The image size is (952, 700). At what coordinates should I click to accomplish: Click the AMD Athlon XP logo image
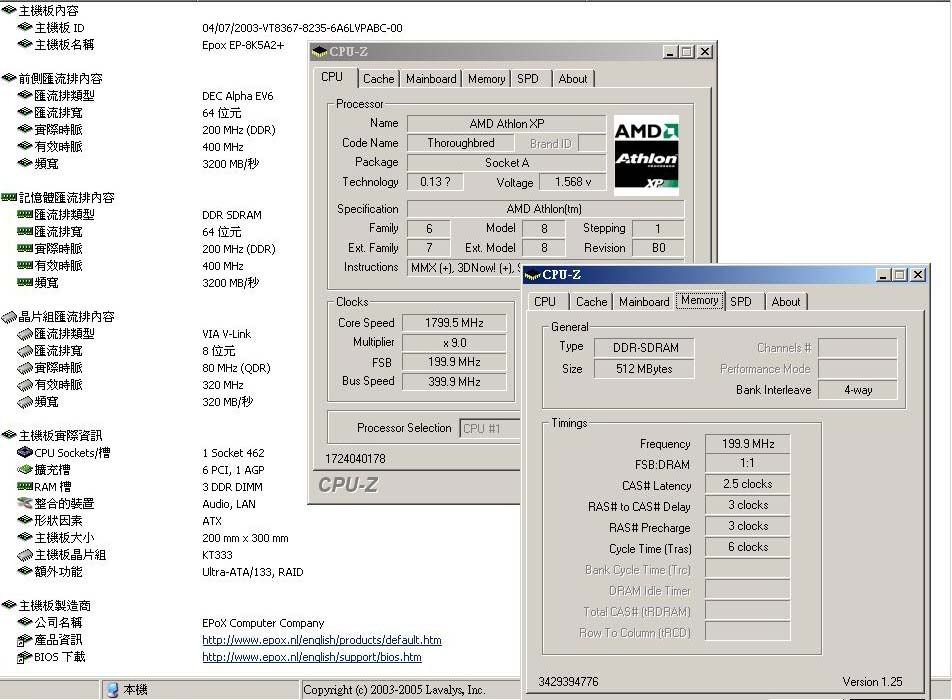point(647,155)
